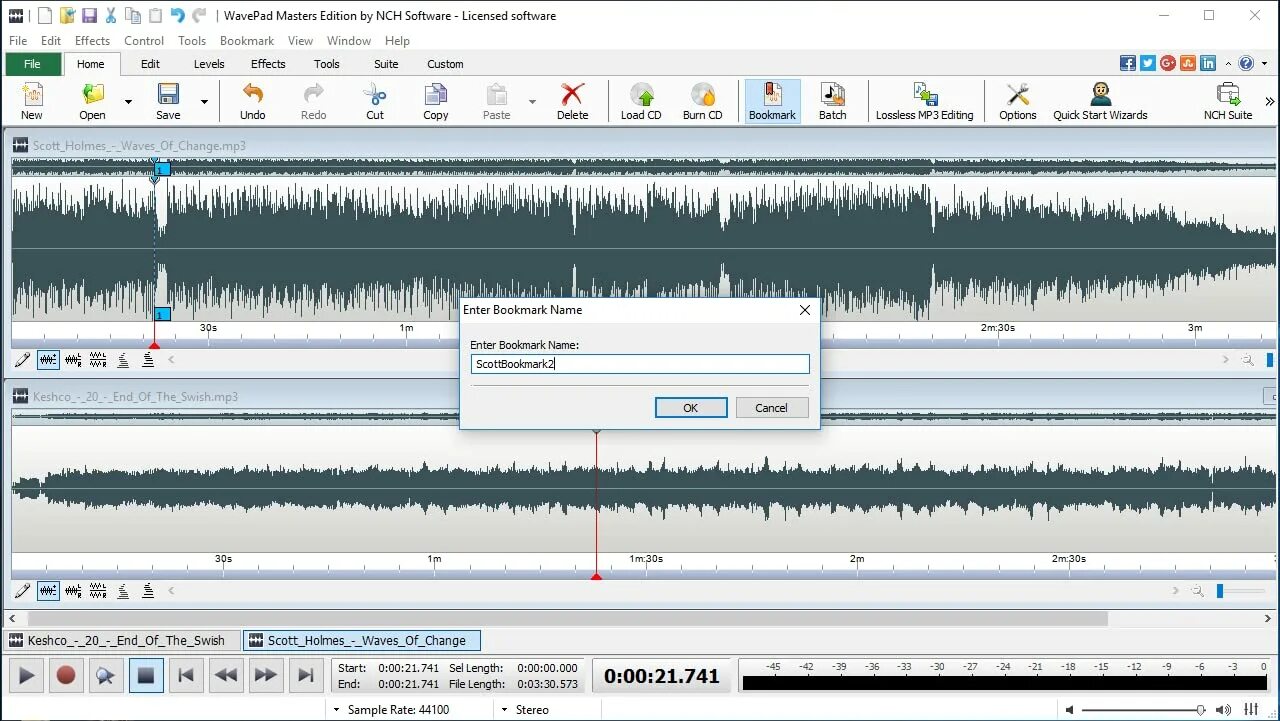Select the Load CD icon
The width and height of the screenshot is (1280, 721).
640,100
